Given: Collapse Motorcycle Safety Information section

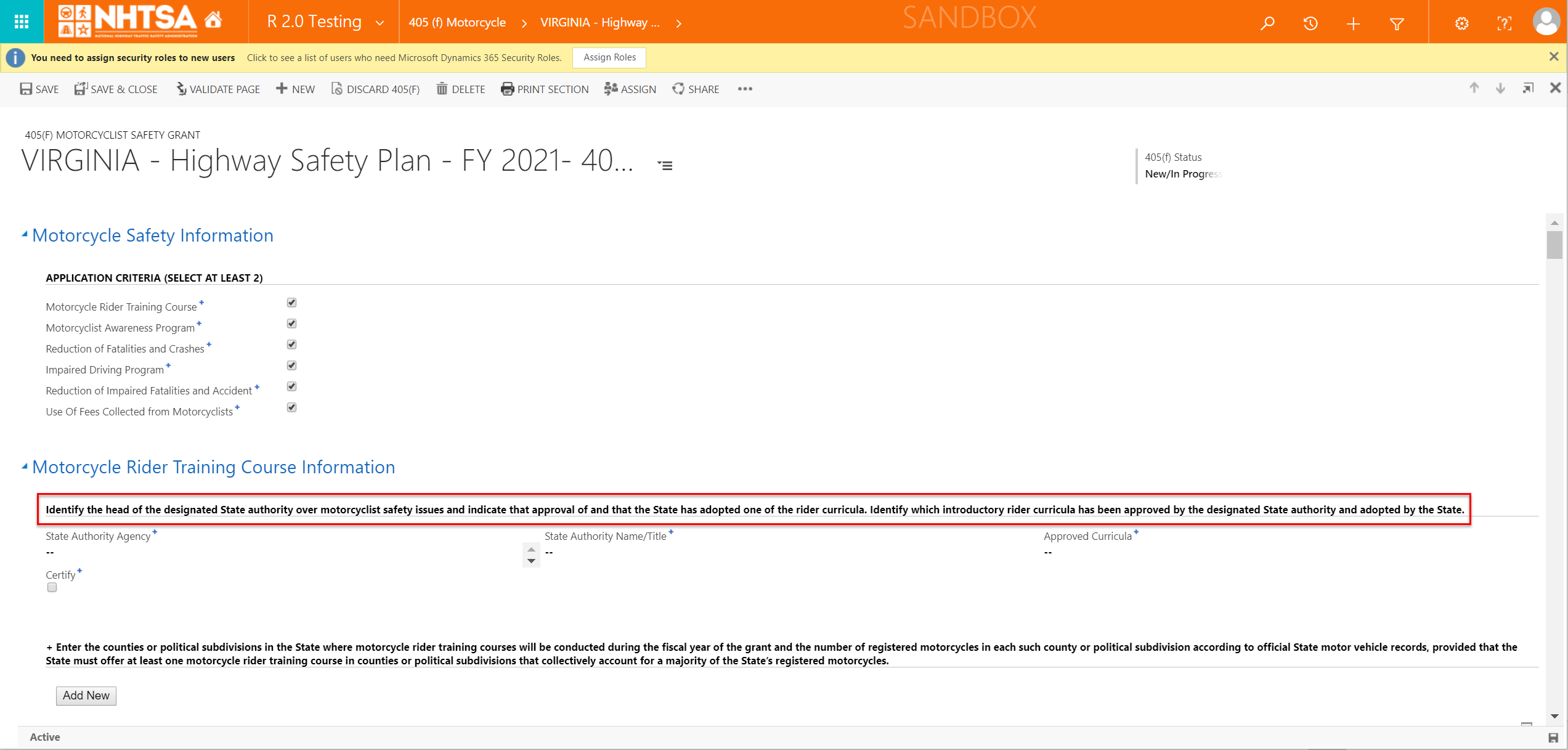Looking at the screenshot, I should (25, 235).
